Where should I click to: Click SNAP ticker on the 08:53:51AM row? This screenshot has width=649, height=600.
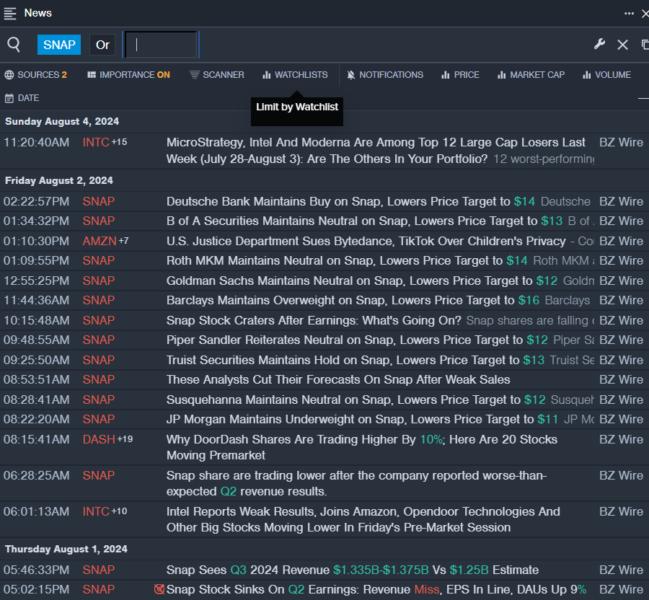(x=99, y=379)
